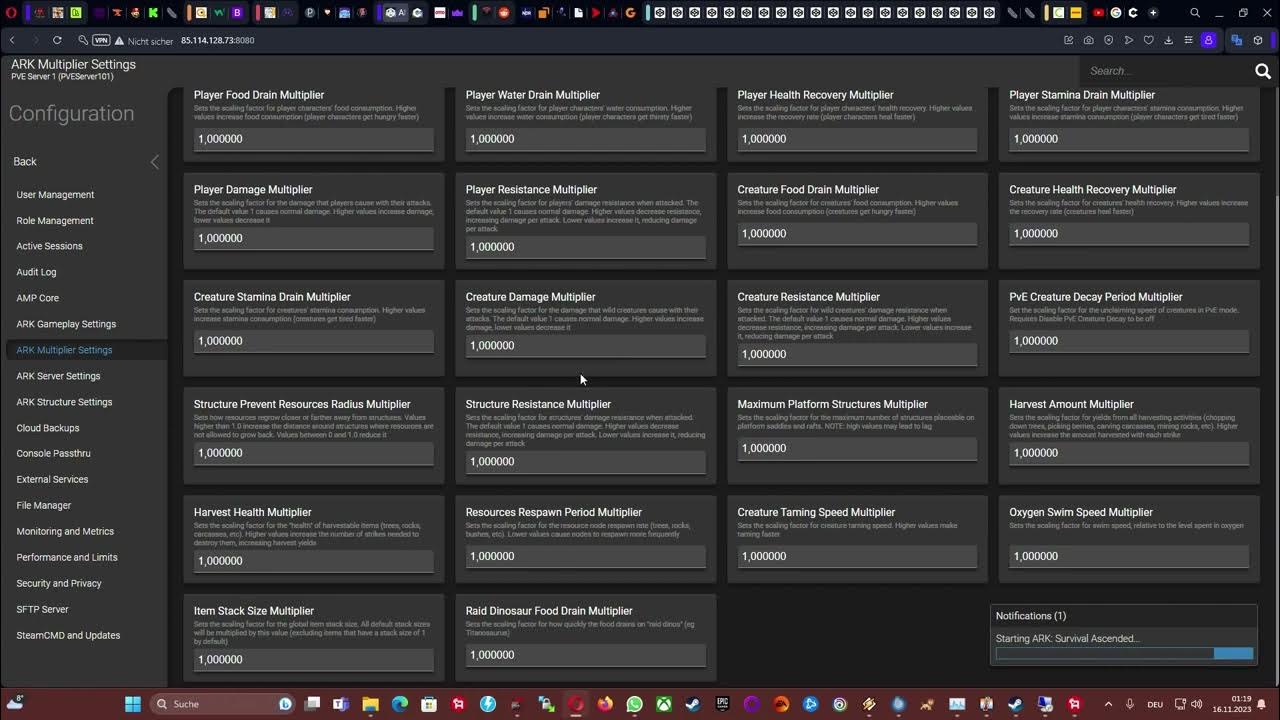Viewport: 1280px width, 720px height.
Task: Collapse sidebar with the Back chevron
Action: tap(154, 161)
